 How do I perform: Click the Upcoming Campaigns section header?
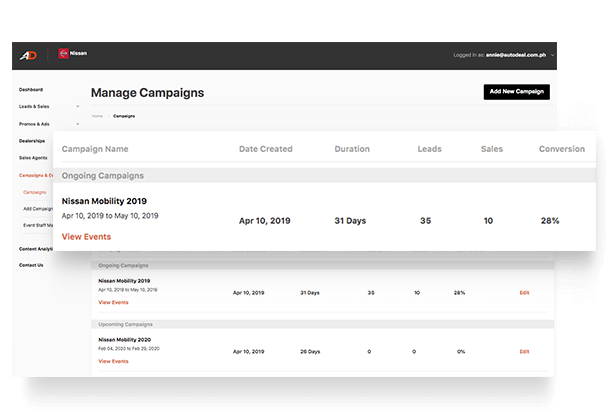(125, 325)
